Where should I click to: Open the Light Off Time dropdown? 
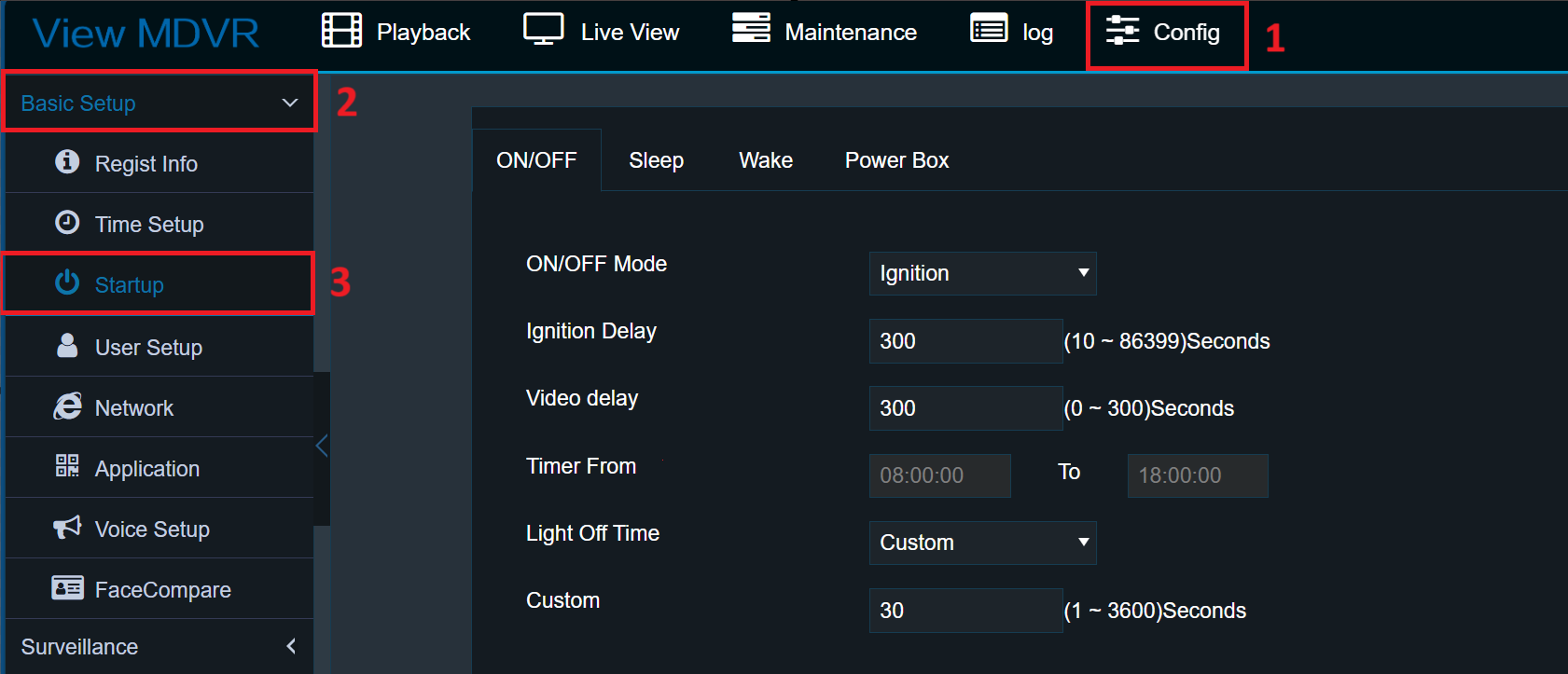point(982,543)
